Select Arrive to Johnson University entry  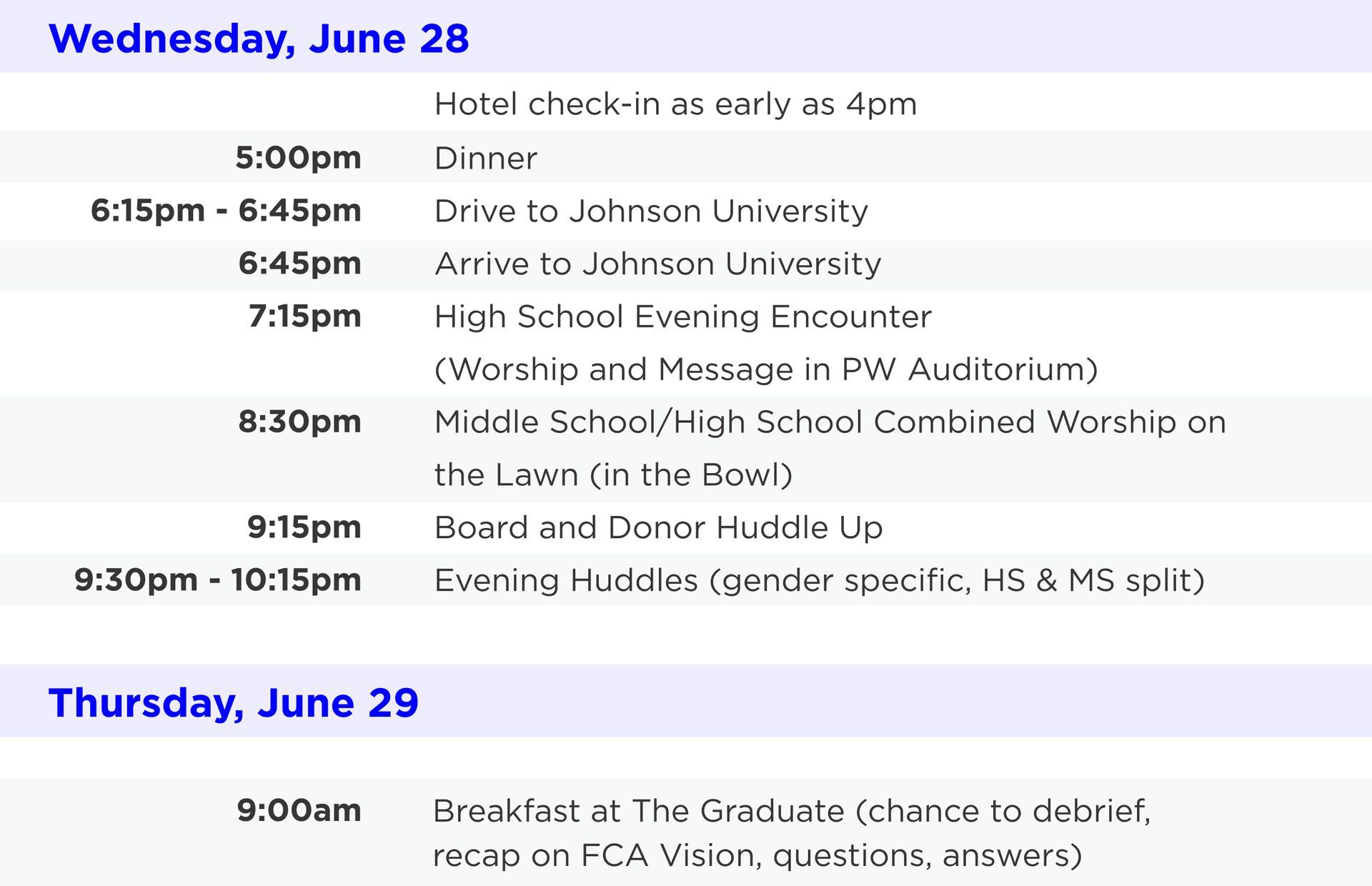point(657,264)
